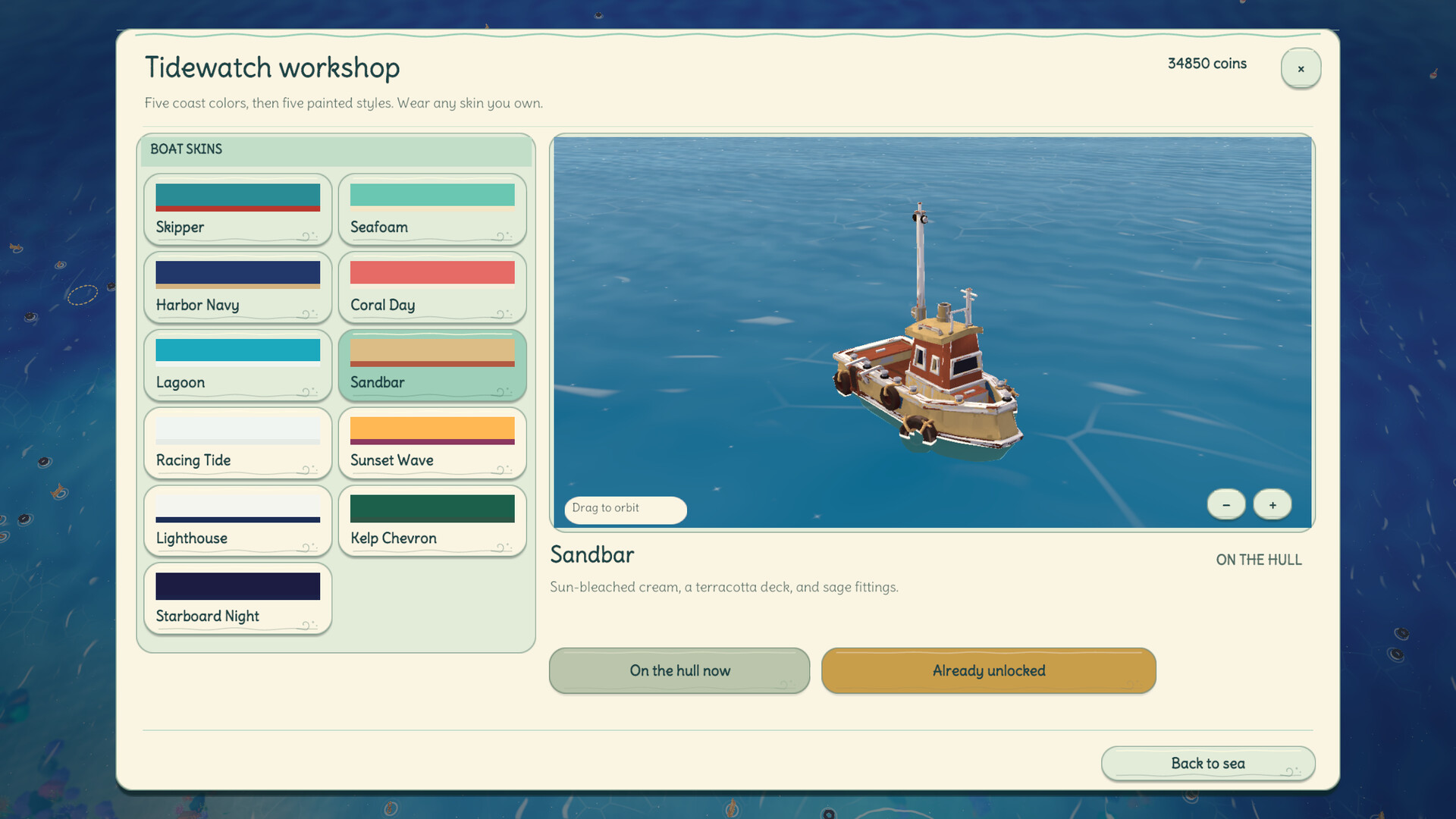Pick the Harbor Navy skin
The image size is (1456, 819).
coord(237,288)
